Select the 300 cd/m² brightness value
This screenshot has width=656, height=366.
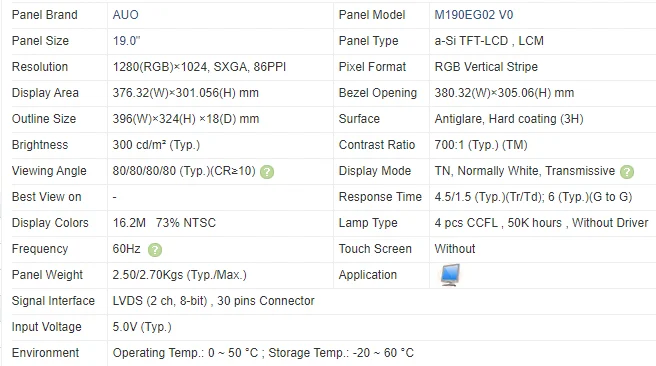click(156, 145)
